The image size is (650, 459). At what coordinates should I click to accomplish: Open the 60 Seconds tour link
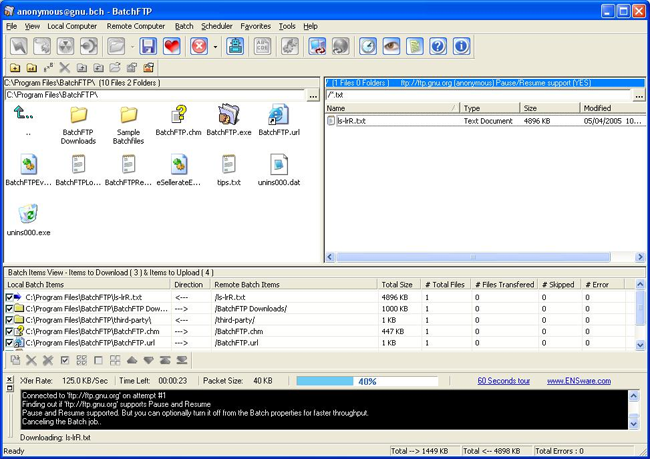tap(504, 381)
